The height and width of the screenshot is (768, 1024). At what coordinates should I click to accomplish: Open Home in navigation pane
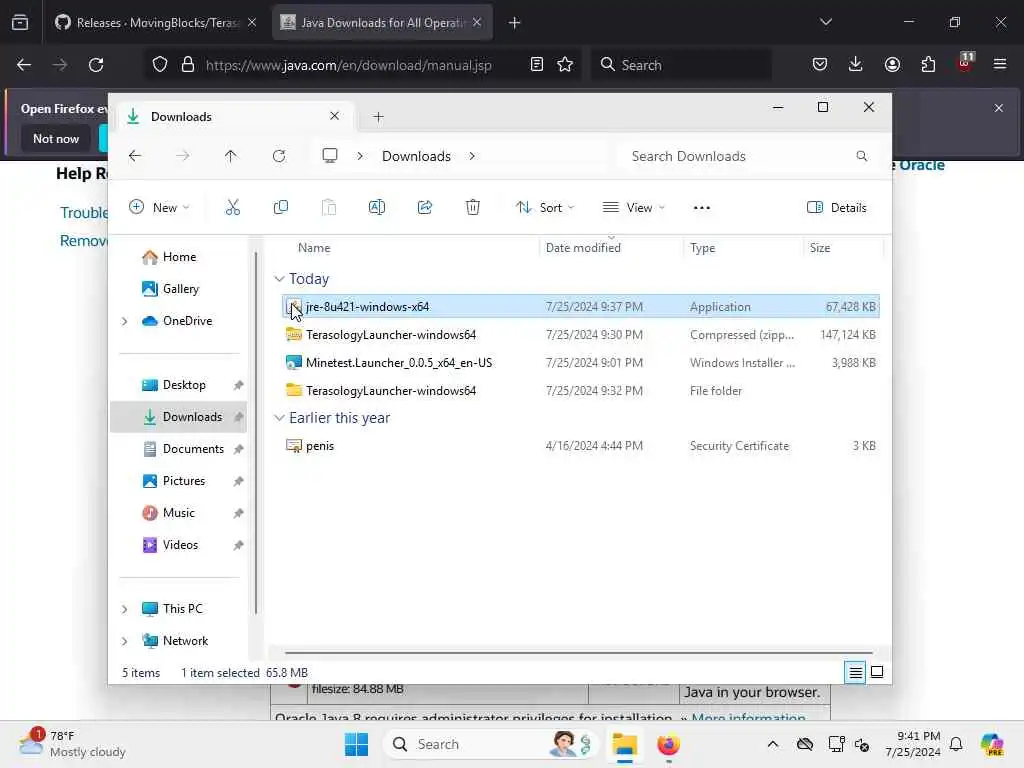(x=178, y=257)
